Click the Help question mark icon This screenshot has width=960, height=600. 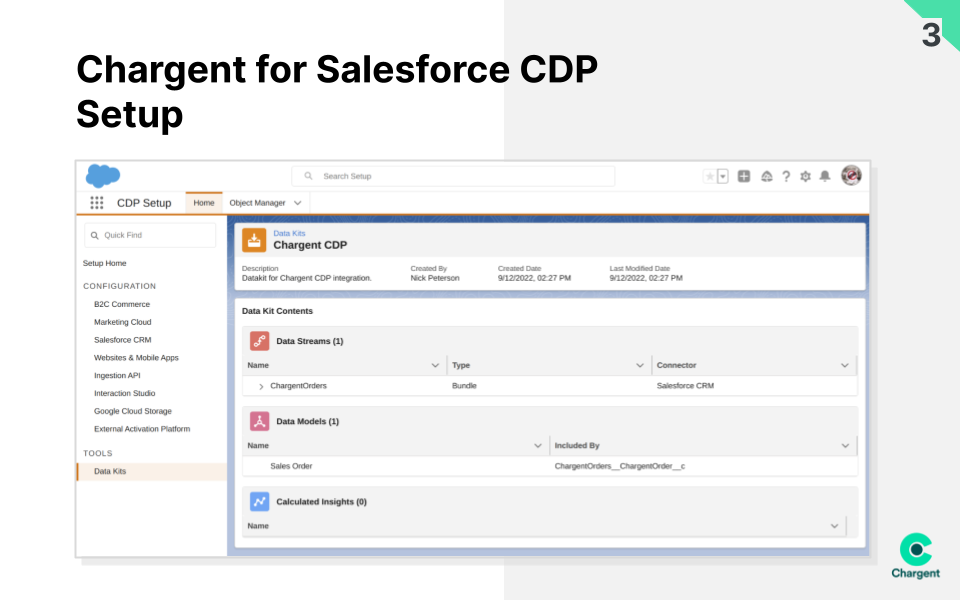pos(786,176)
